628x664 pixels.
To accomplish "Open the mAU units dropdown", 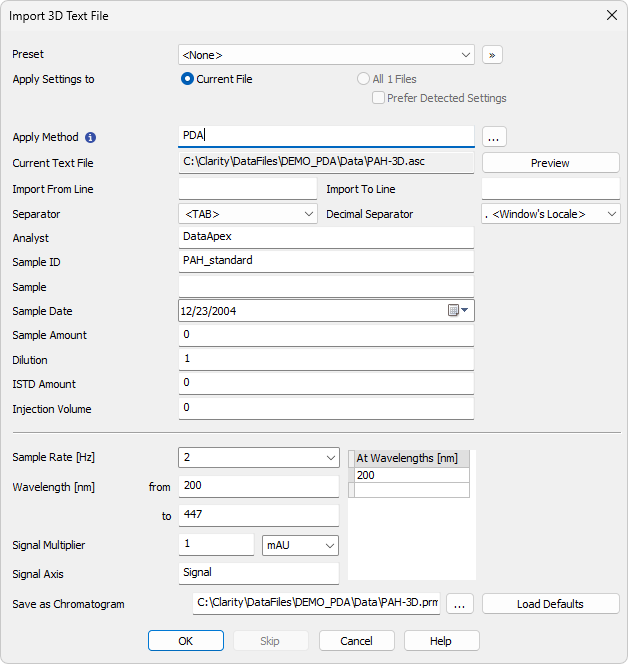I will click(x=300, y=545).
